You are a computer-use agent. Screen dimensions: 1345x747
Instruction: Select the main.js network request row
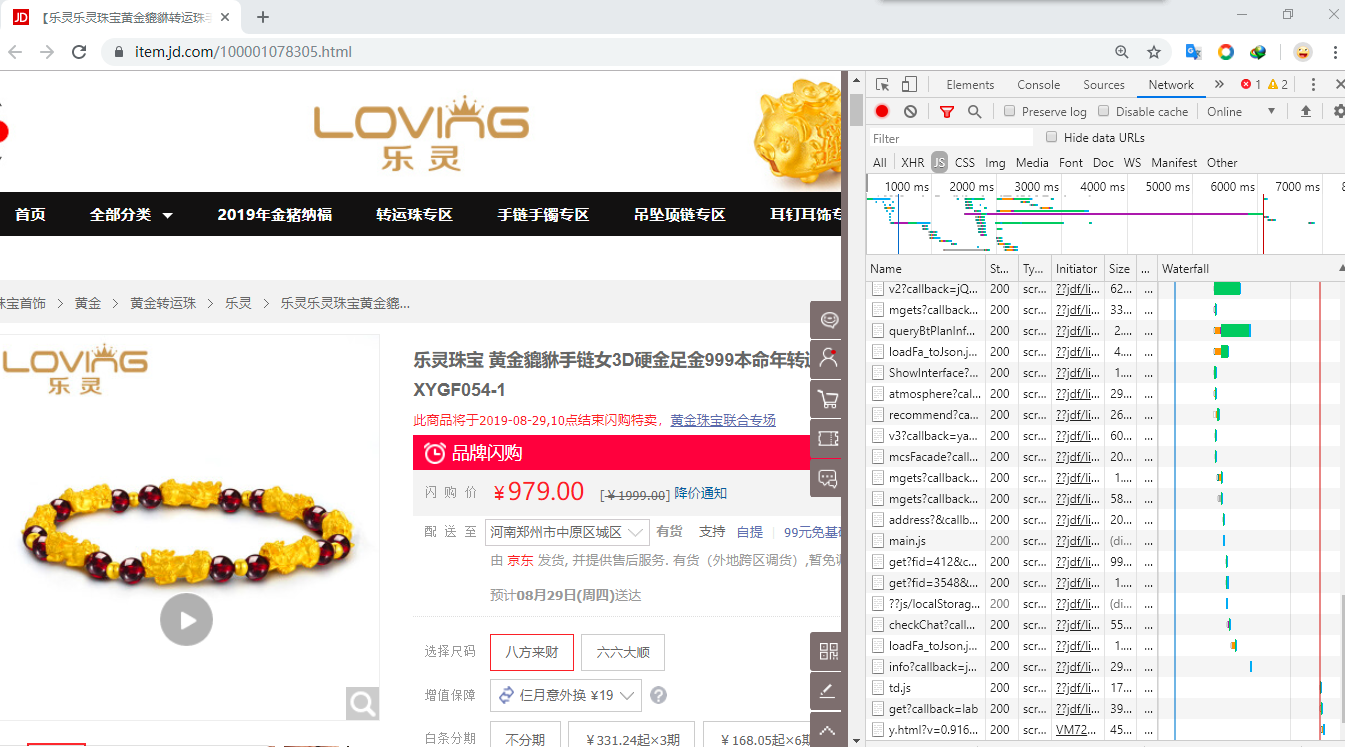click(x=1105, y=541)
